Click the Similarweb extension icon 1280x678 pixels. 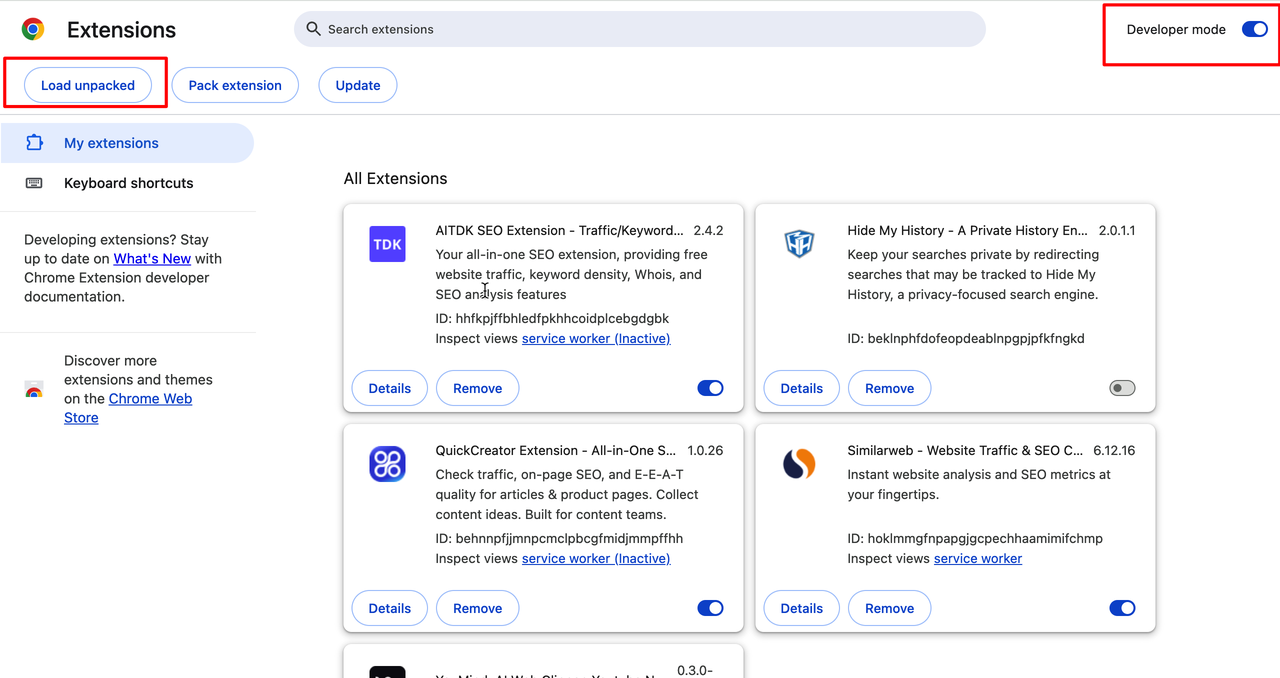[799, 464]
